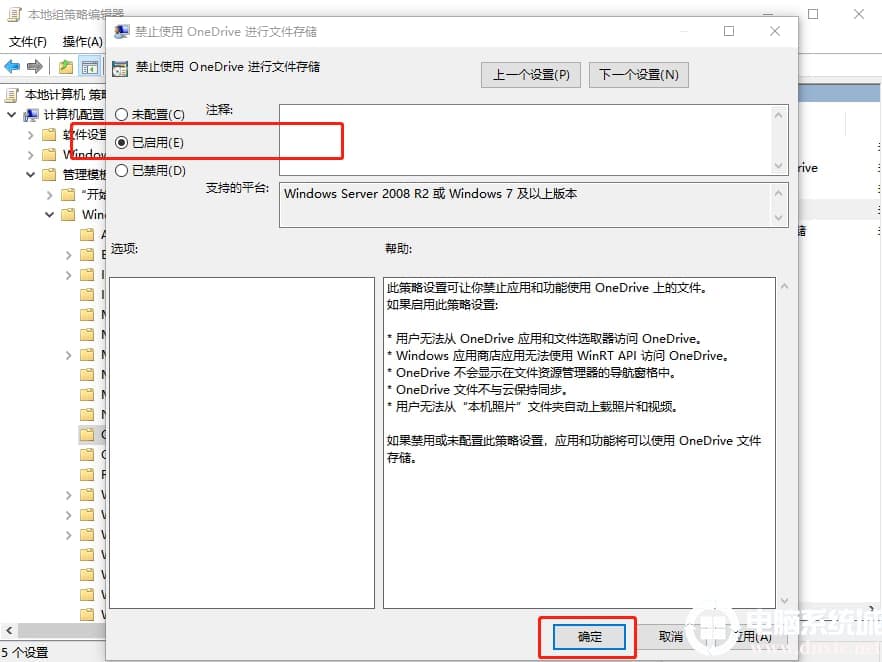882x662 pixels.
Task: Click inside the 注释 comment text box
Action: (525, 139)
